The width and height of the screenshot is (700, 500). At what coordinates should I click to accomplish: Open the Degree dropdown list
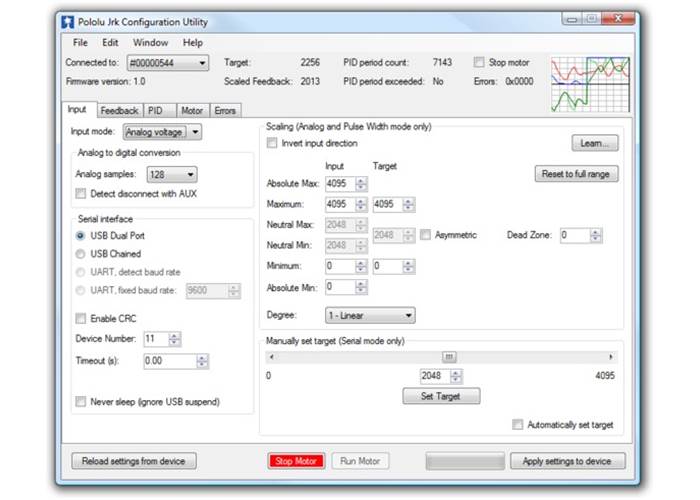click(x=408, y=316)
